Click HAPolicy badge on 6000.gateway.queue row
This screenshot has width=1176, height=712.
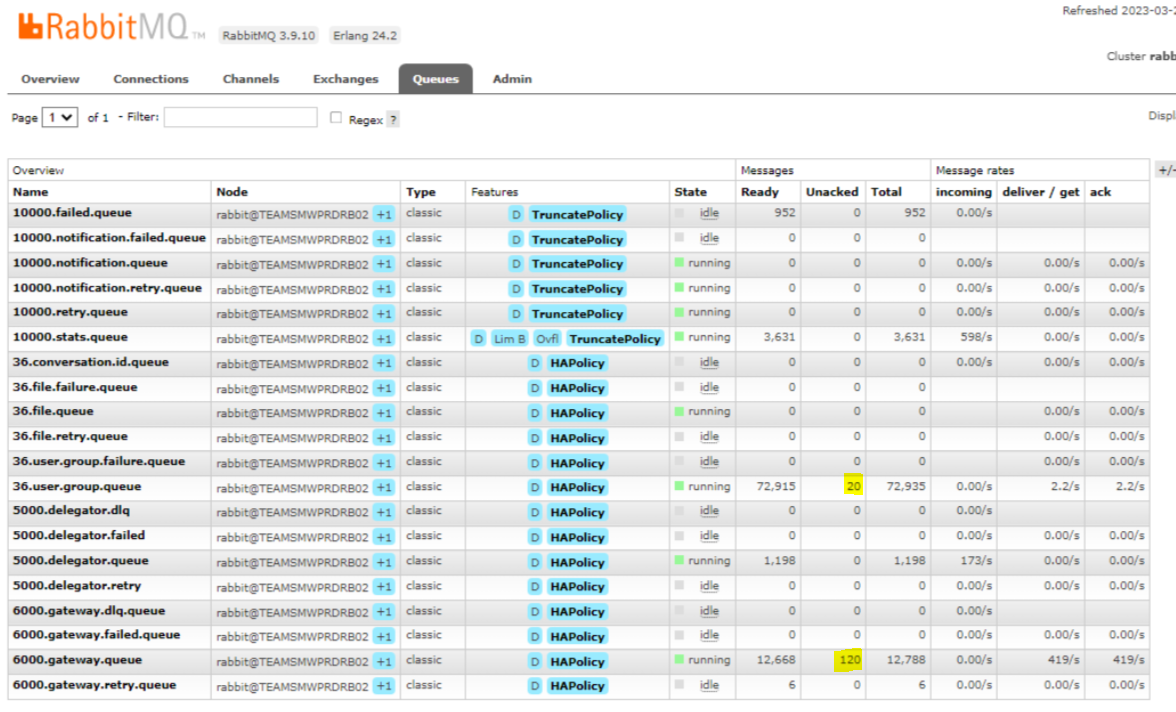(x=577, y=661)
